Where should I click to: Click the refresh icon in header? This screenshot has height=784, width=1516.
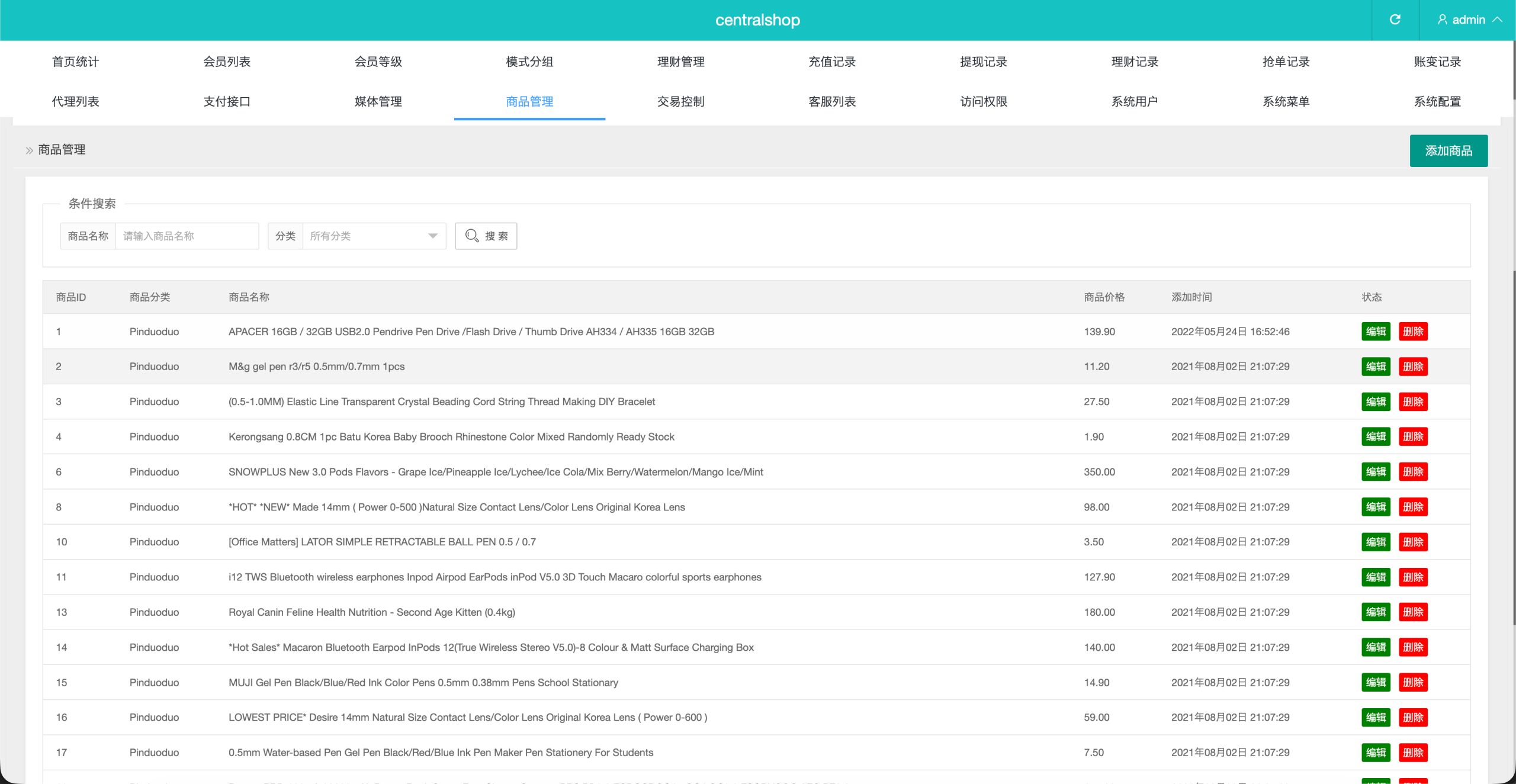pos(1395,20)
